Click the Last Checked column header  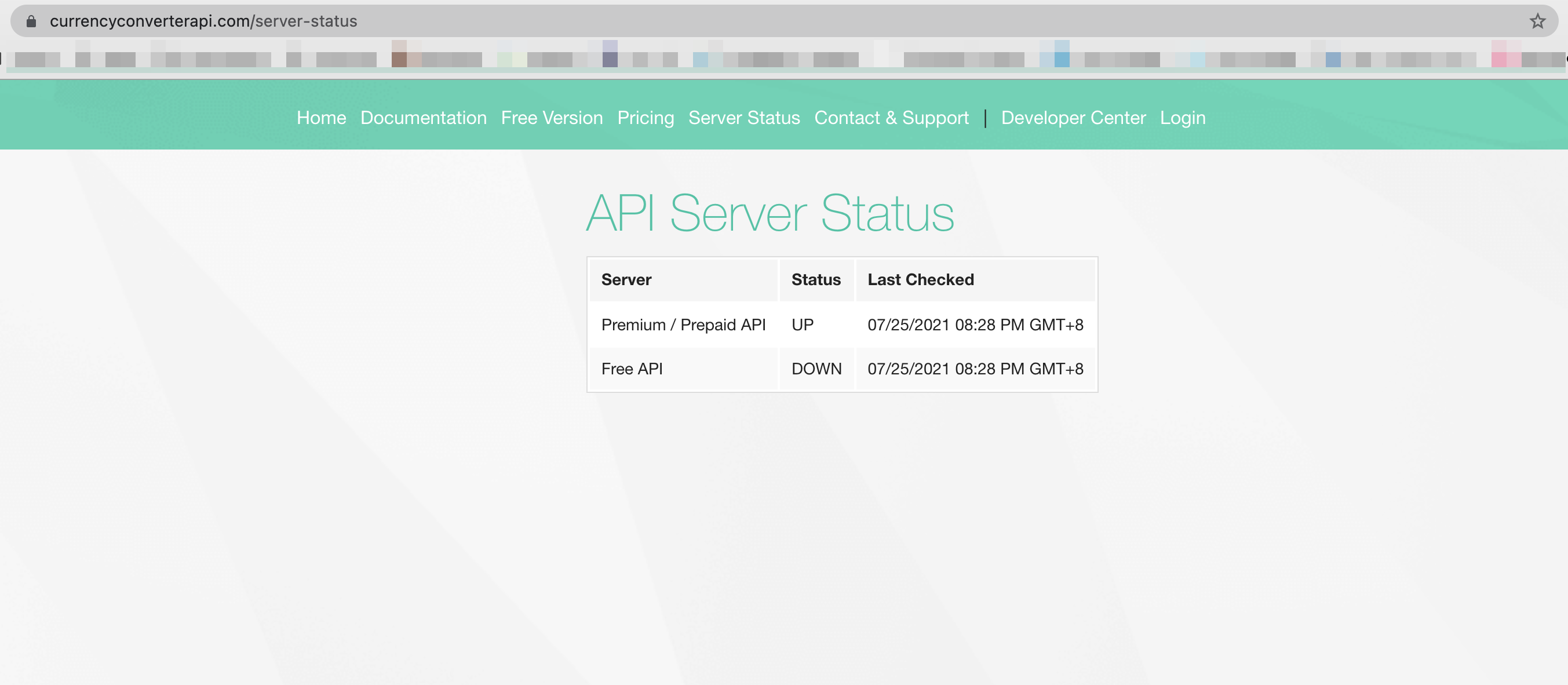pos(920,279)
